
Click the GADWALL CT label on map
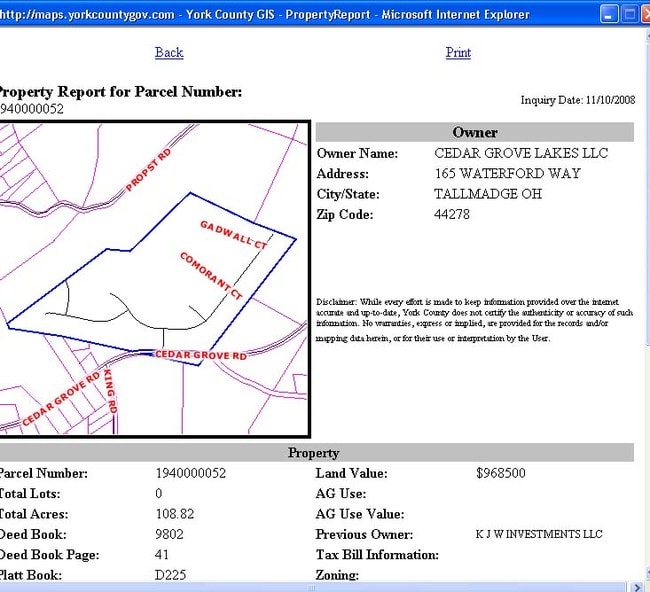234,235
